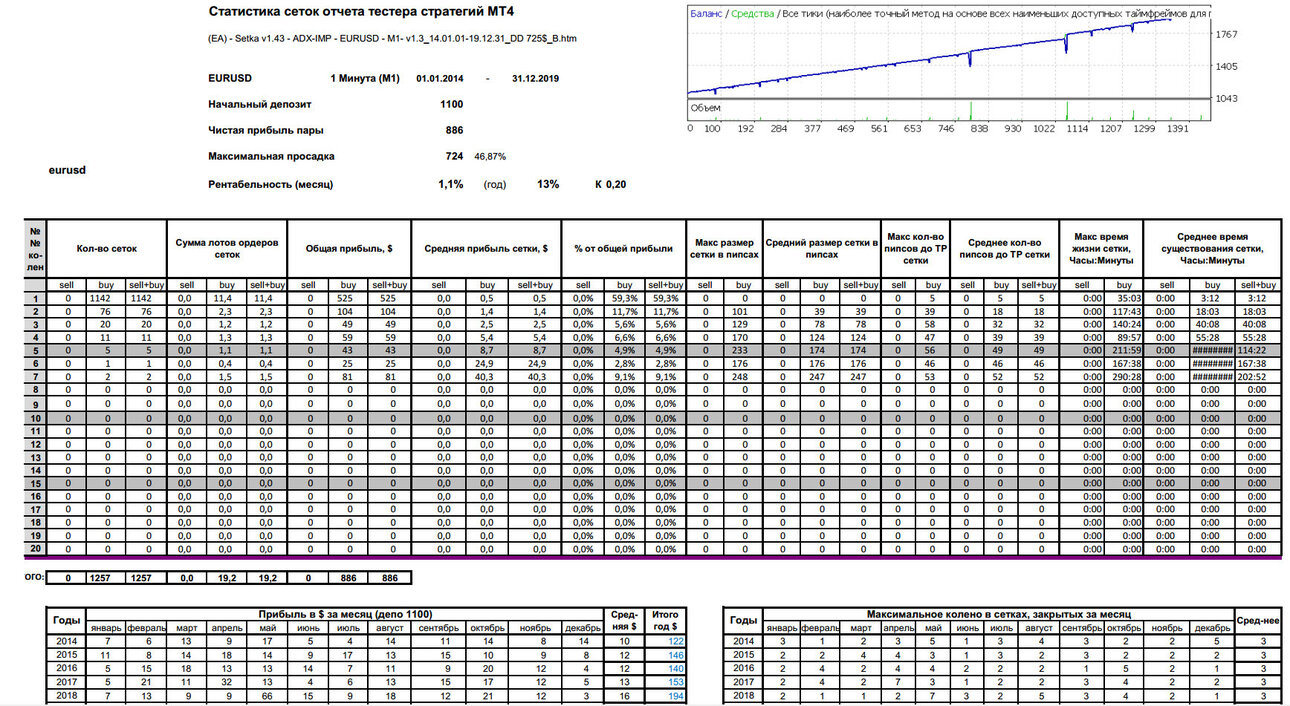Select the '202:52' average time cell in row 7
This screenshot has width=1290, height=706.
pyautogui.click(x=1258, y=377)
